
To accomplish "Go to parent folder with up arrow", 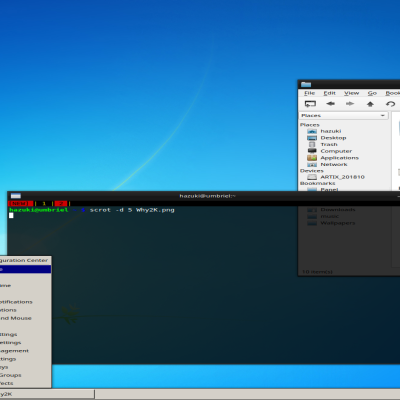I will [x=370, y=104].
